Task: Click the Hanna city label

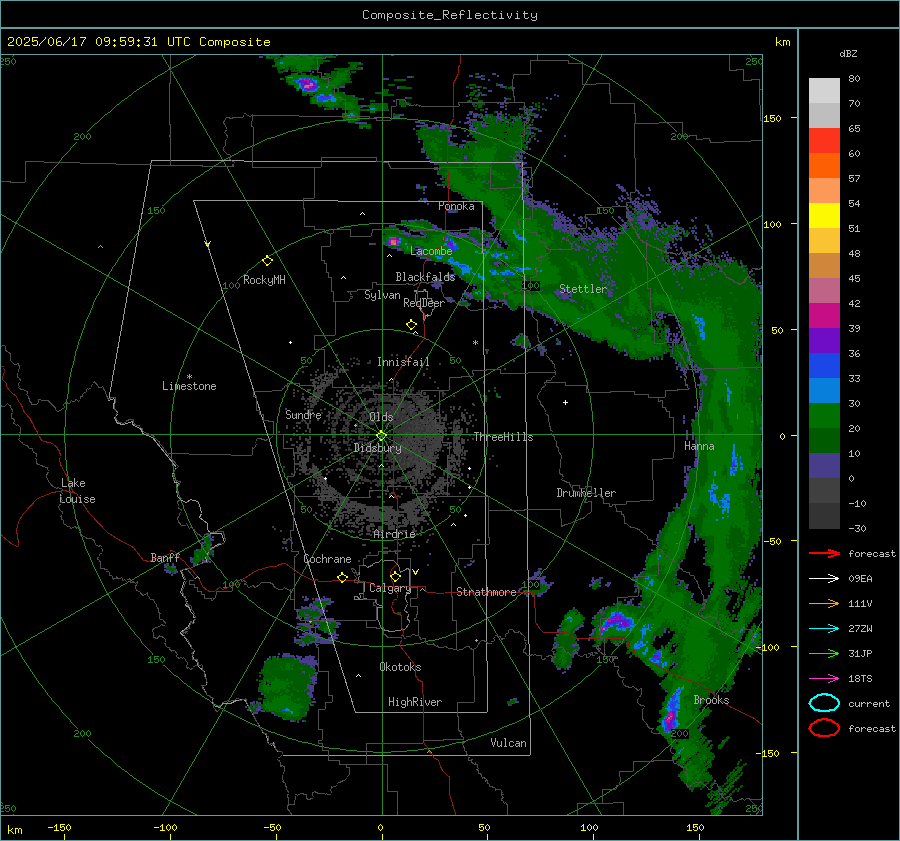Action: pyautogui.click(x=699, y=446)
